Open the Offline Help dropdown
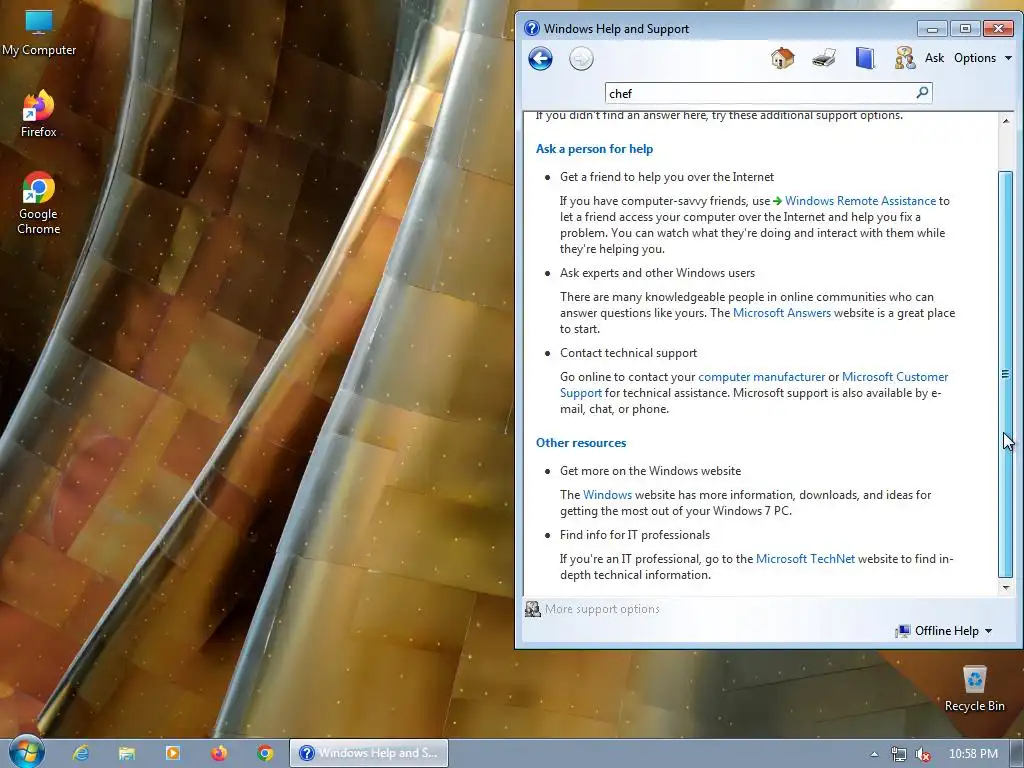 coord(944,631)
